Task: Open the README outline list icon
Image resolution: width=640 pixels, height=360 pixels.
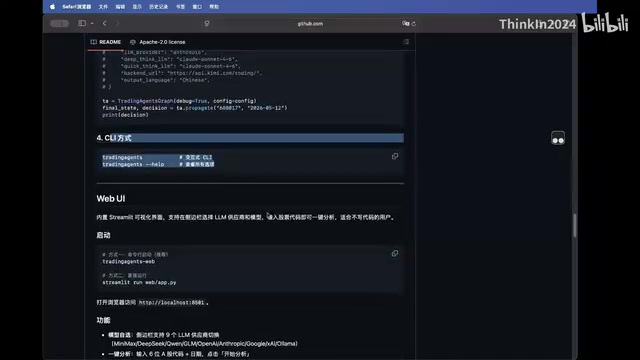Action: click(406, 42)
